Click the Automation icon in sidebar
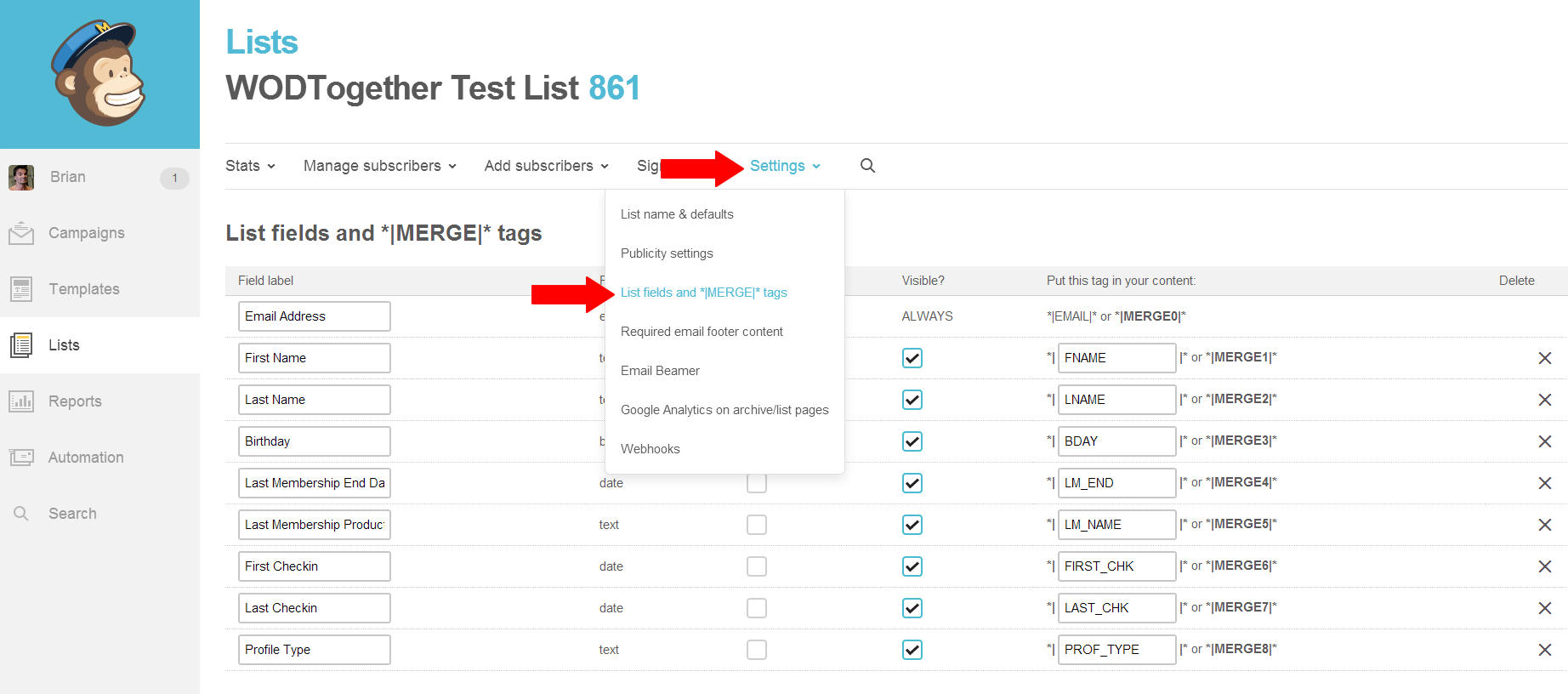Screen dimensions: 1568x694 tap(21, 458)
